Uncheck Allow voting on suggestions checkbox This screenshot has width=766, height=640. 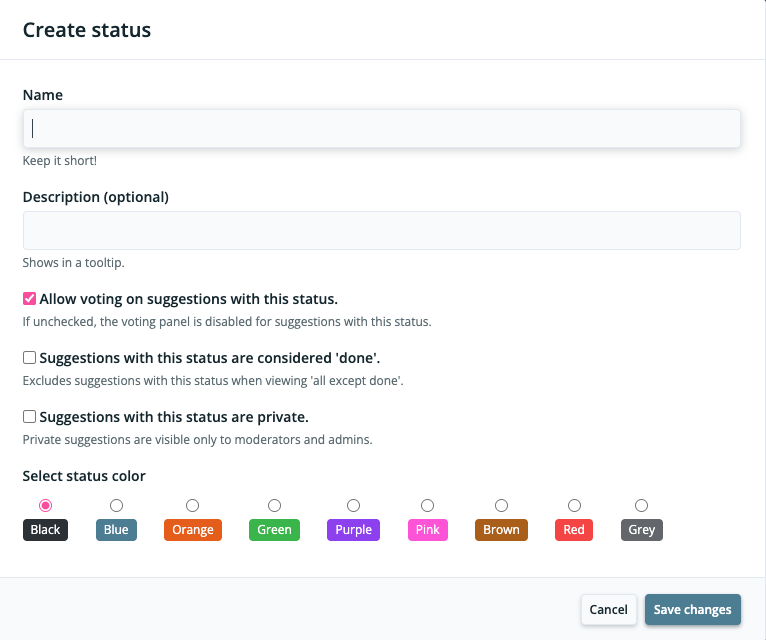click(30, 299)
